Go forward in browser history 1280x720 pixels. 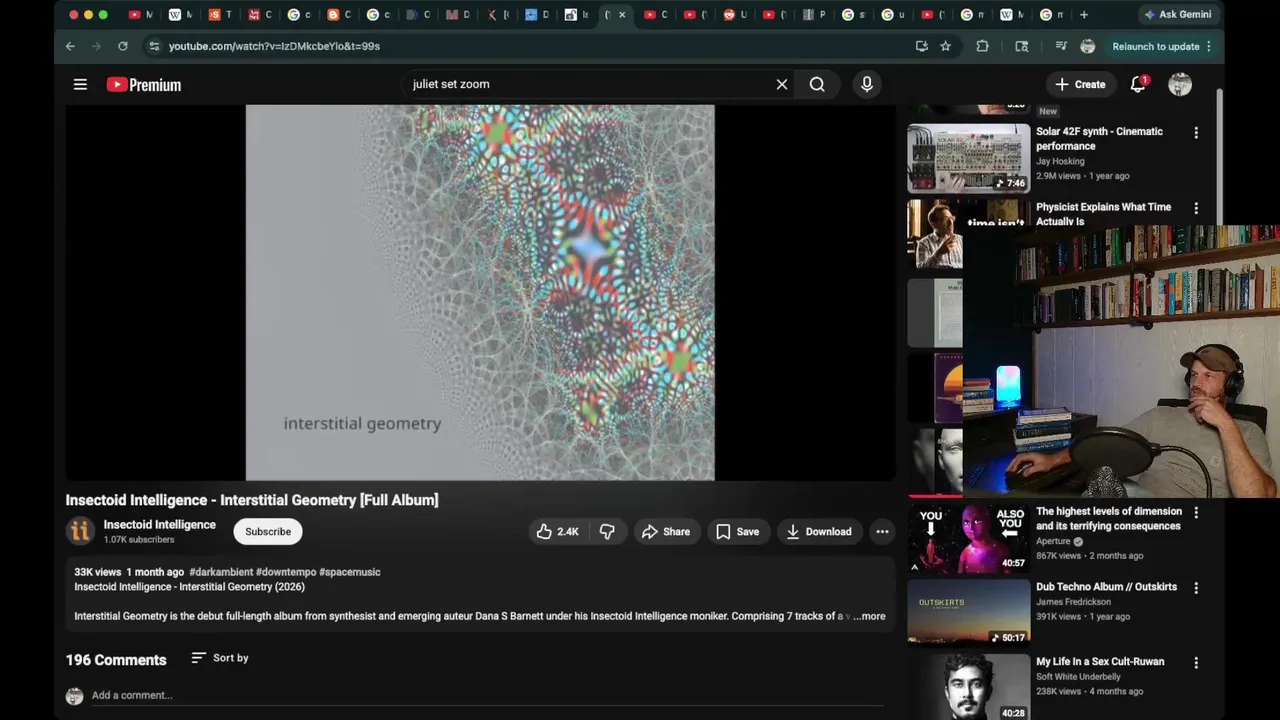point(96,46)
